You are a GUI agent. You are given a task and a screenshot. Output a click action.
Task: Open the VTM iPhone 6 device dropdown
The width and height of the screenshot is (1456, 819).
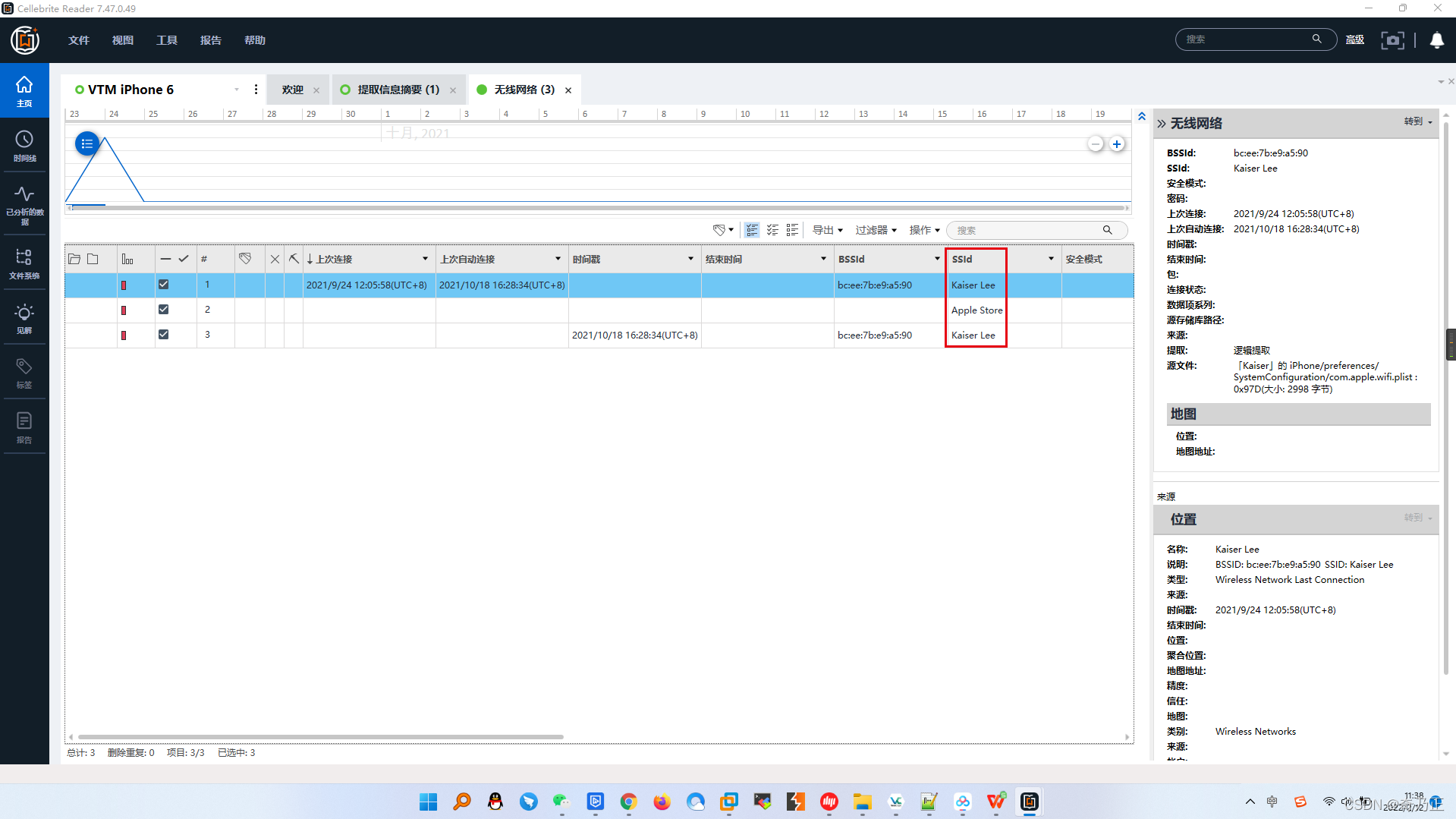click(237, 90)
